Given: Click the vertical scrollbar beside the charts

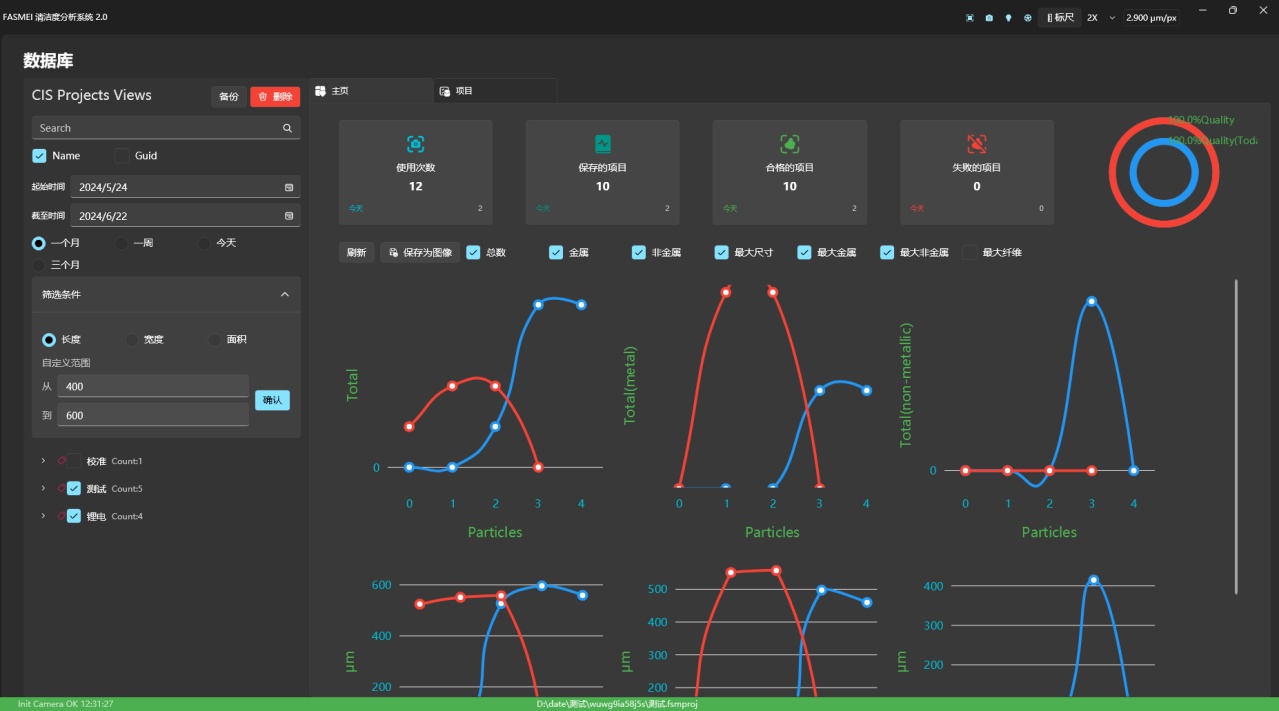Looking at the screenshot, I should click(x=1237, y=436).
